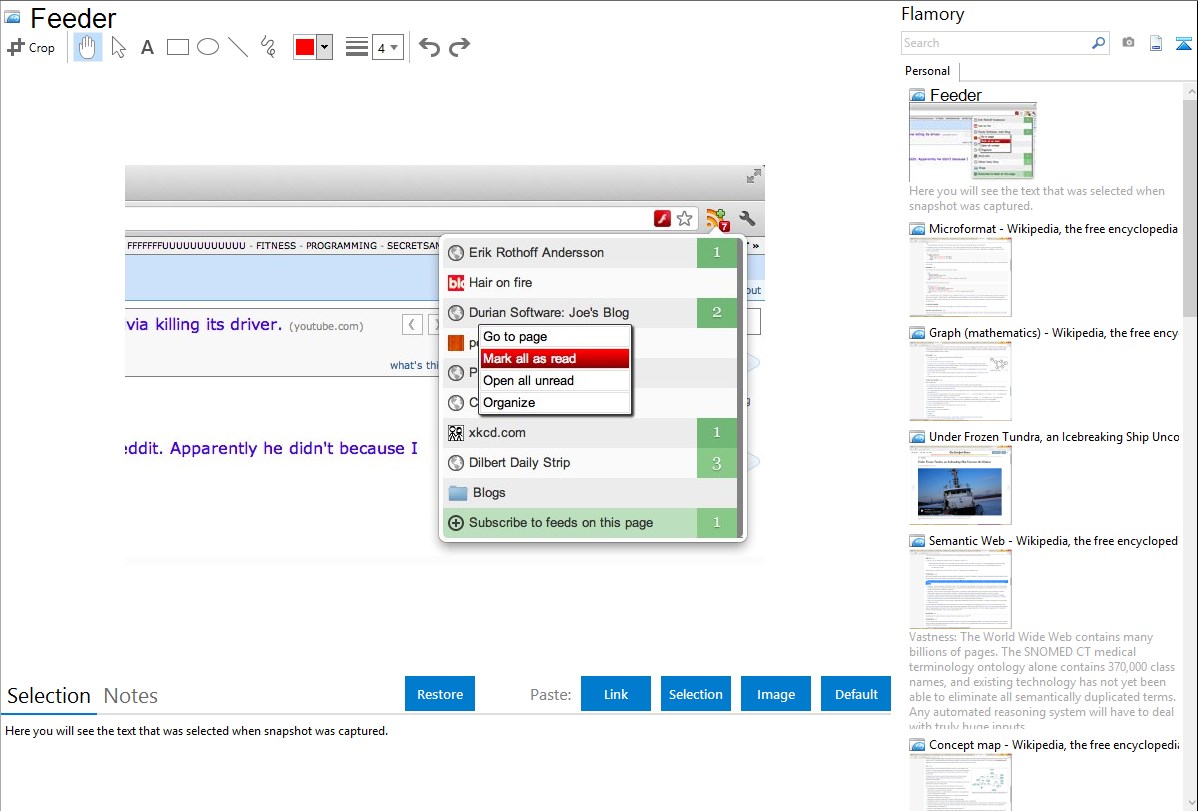Click the red color swatch
1198x811 pixels.
point(305,47)
